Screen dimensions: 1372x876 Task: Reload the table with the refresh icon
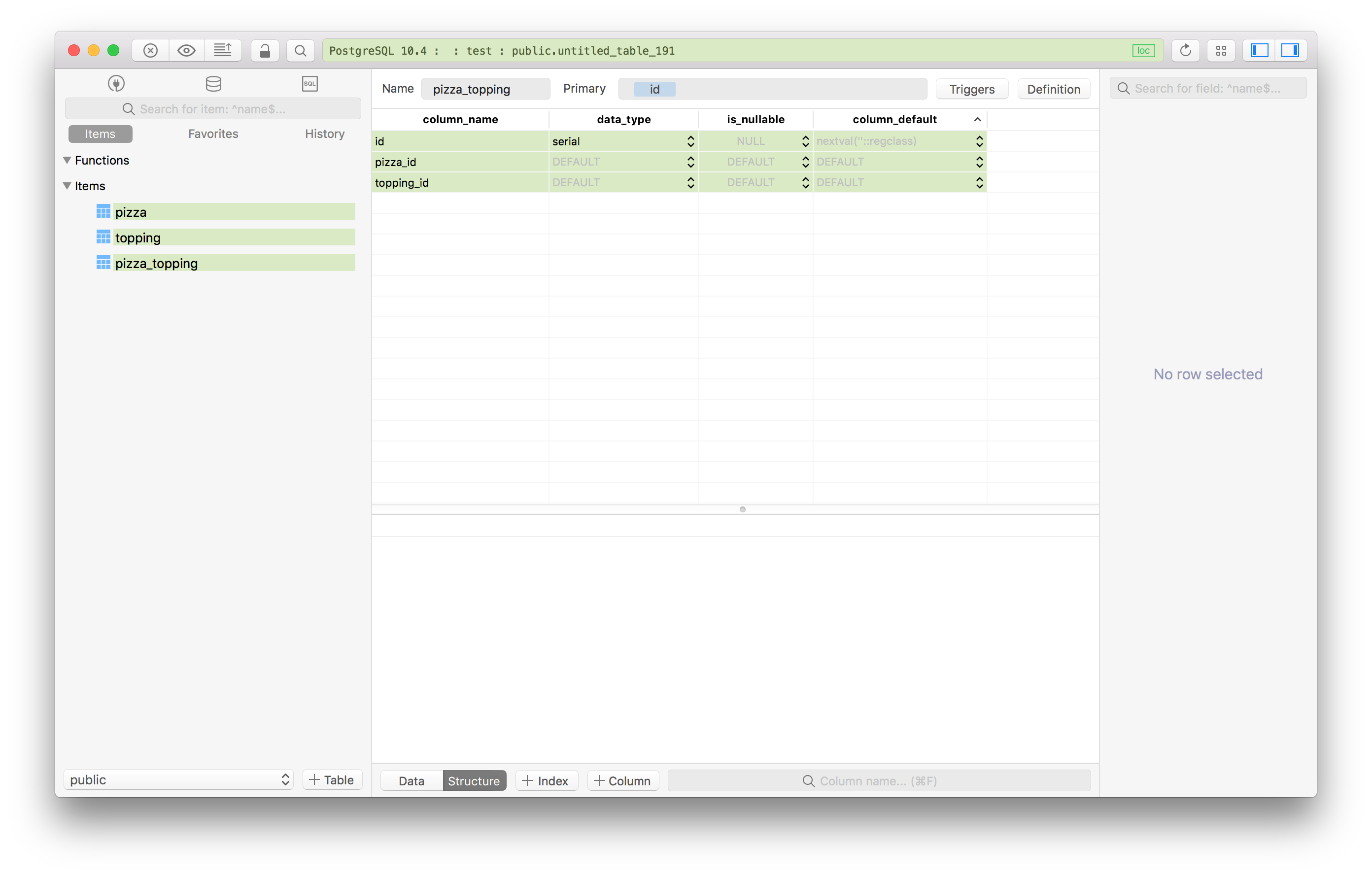(1186, 50)
